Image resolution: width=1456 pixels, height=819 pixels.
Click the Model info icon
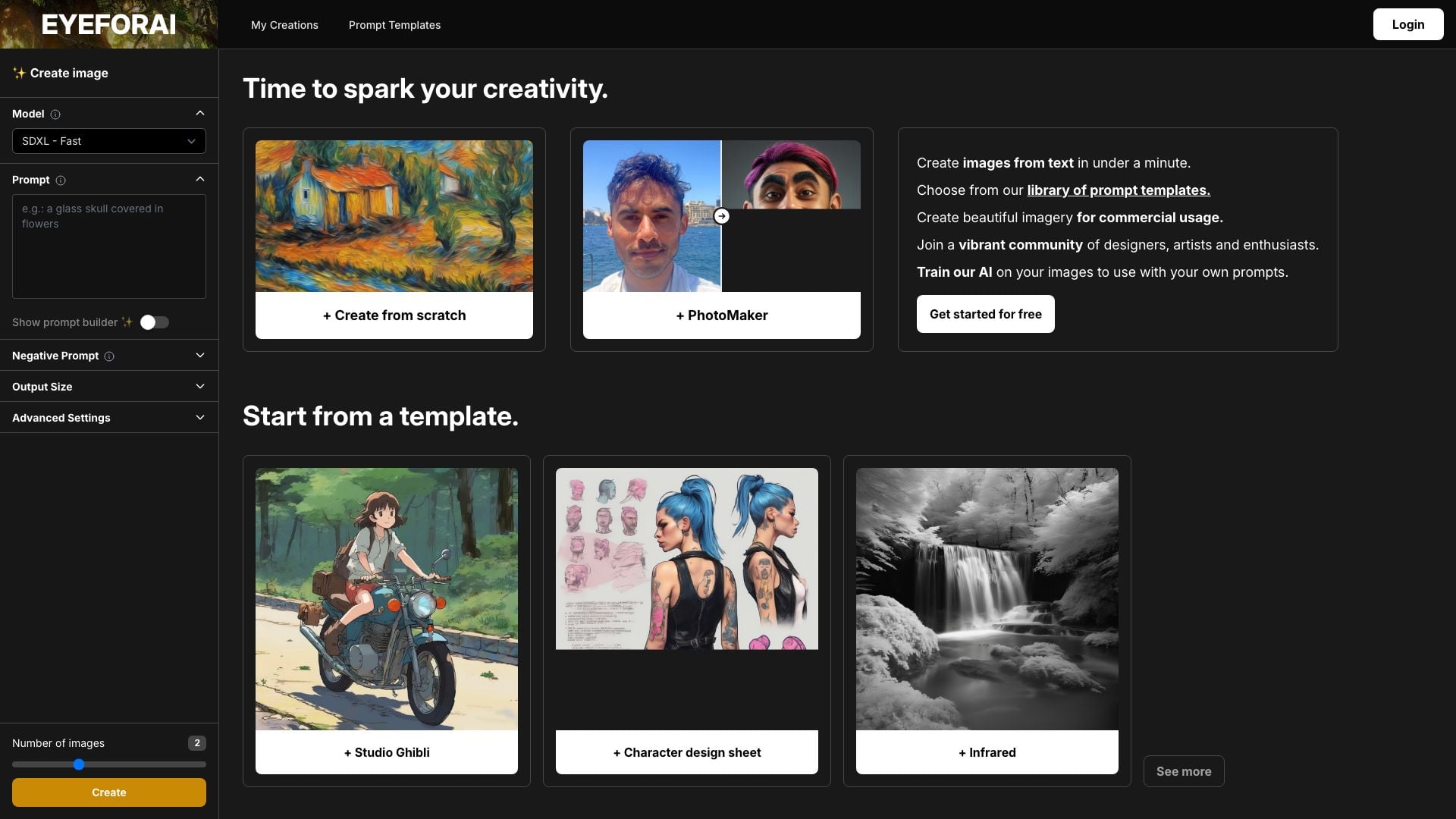[55, 115]
